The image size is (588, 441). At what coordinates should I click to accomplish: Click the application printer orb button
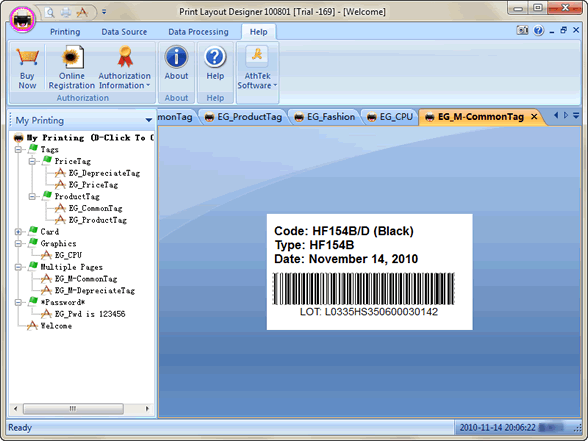coord(22,19)
